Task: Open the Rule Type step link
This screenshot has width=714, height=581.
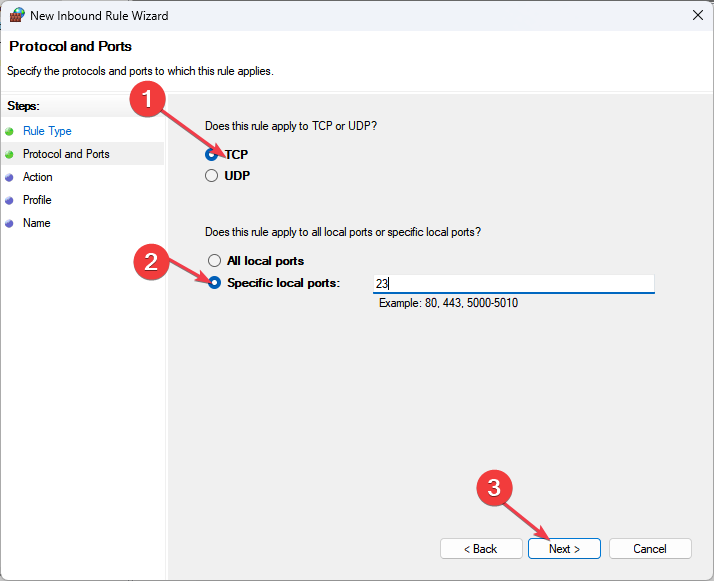Action: click(x=47, y=131)
